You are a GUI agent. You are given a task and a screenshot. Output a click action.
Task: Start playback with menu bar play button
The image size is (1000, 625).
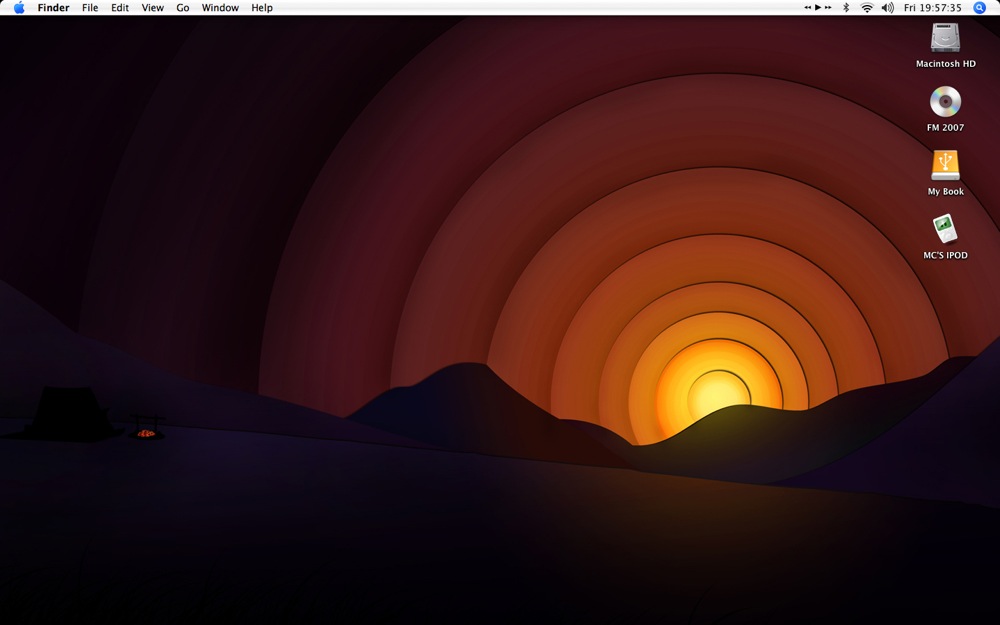click(818, 8)
